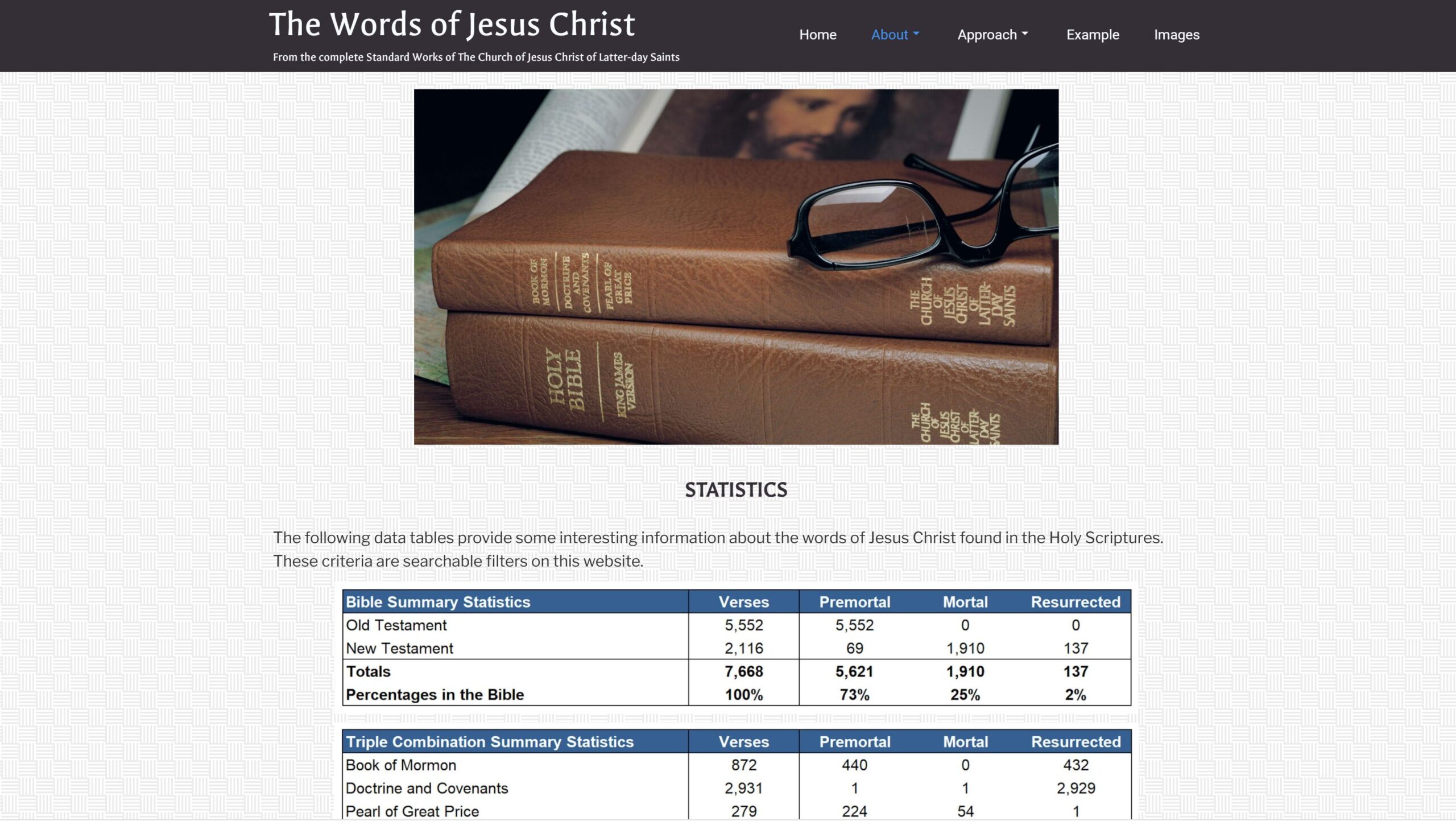Click the STATISTICS heading
This screenshot has height=821, width=1456.
click(x=735, y=490)
